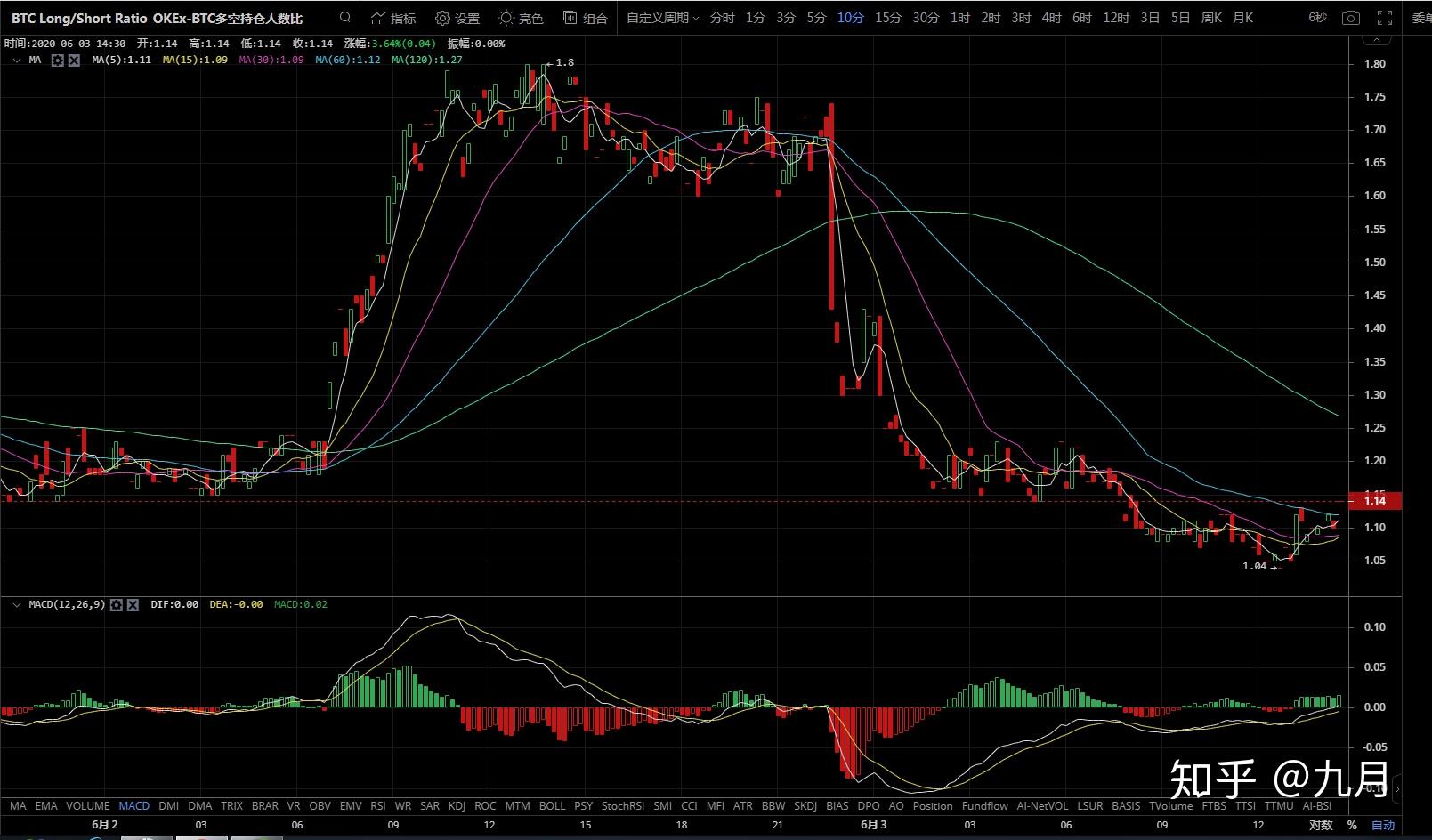Switch to the TVolume indicator
1432x840 pixels.
pos(1170,806)
